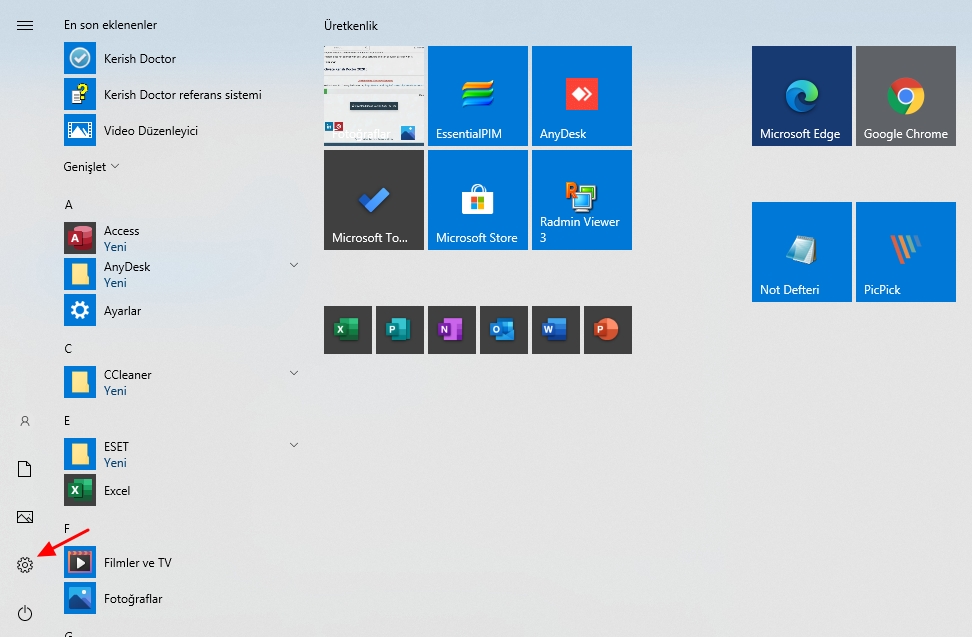Open the Microsoft Store tile
972x637 pixels.
(478, 200)
